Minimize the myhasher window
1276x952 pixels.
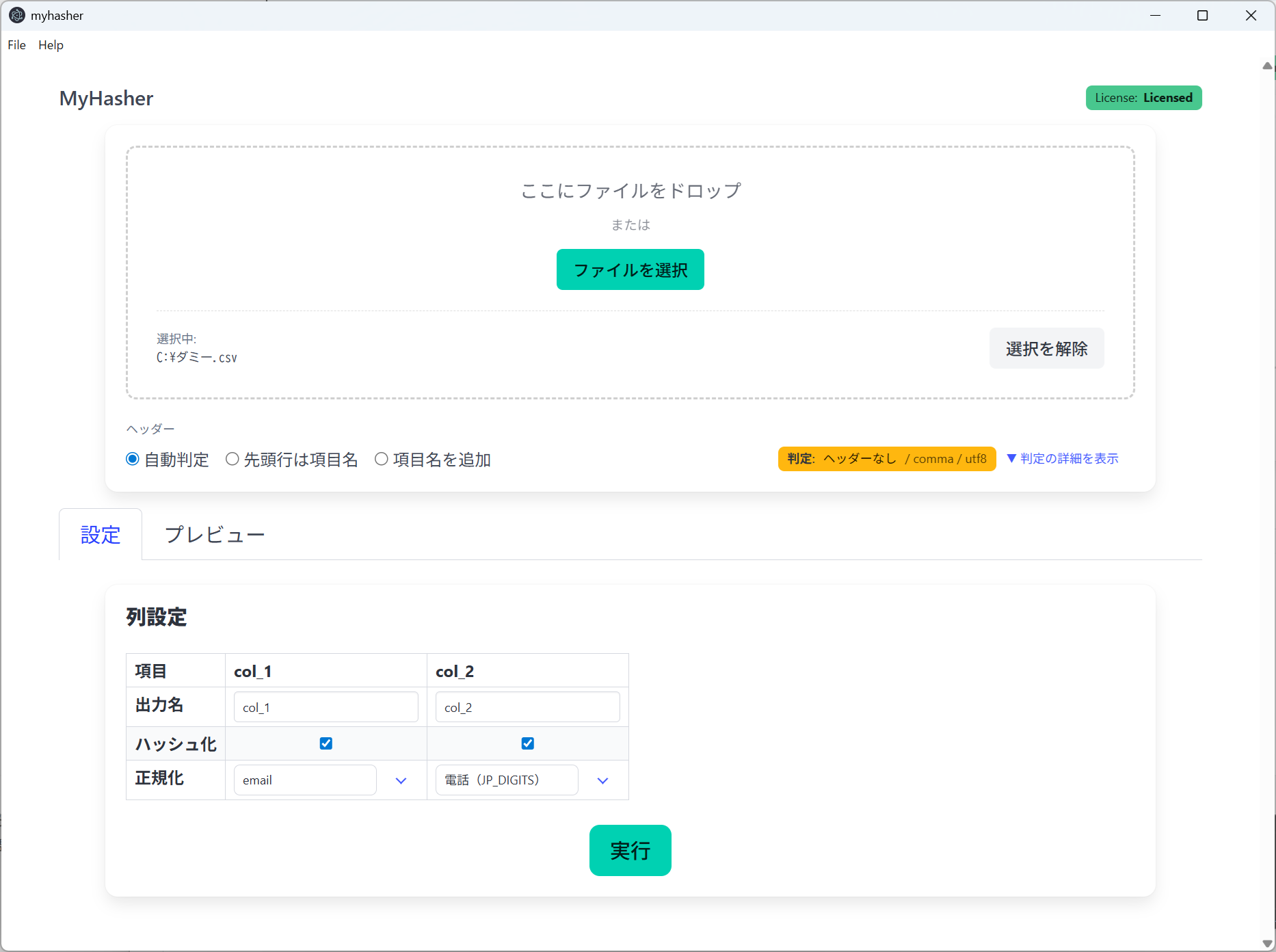1155,15
